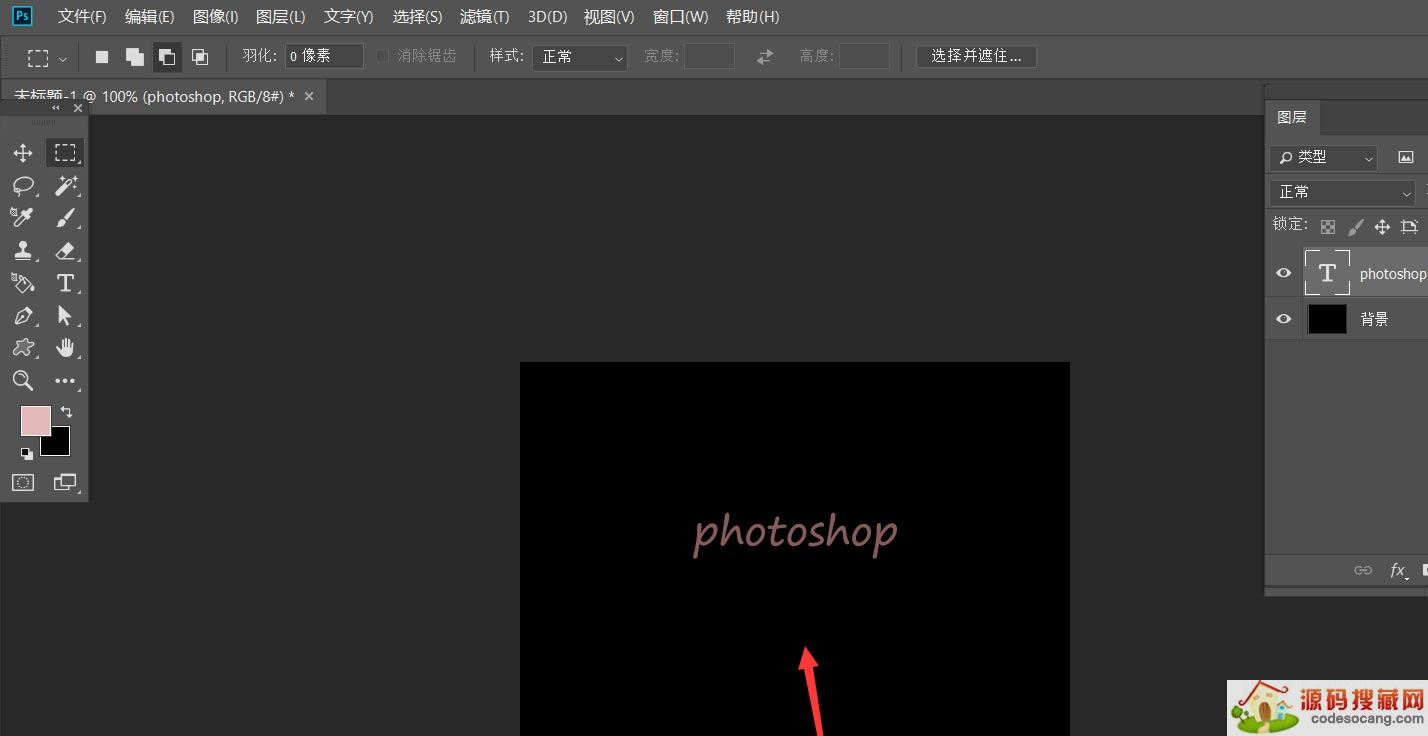Open the 文件(F) menu
1428x736 pixels.
pos(82,17)
